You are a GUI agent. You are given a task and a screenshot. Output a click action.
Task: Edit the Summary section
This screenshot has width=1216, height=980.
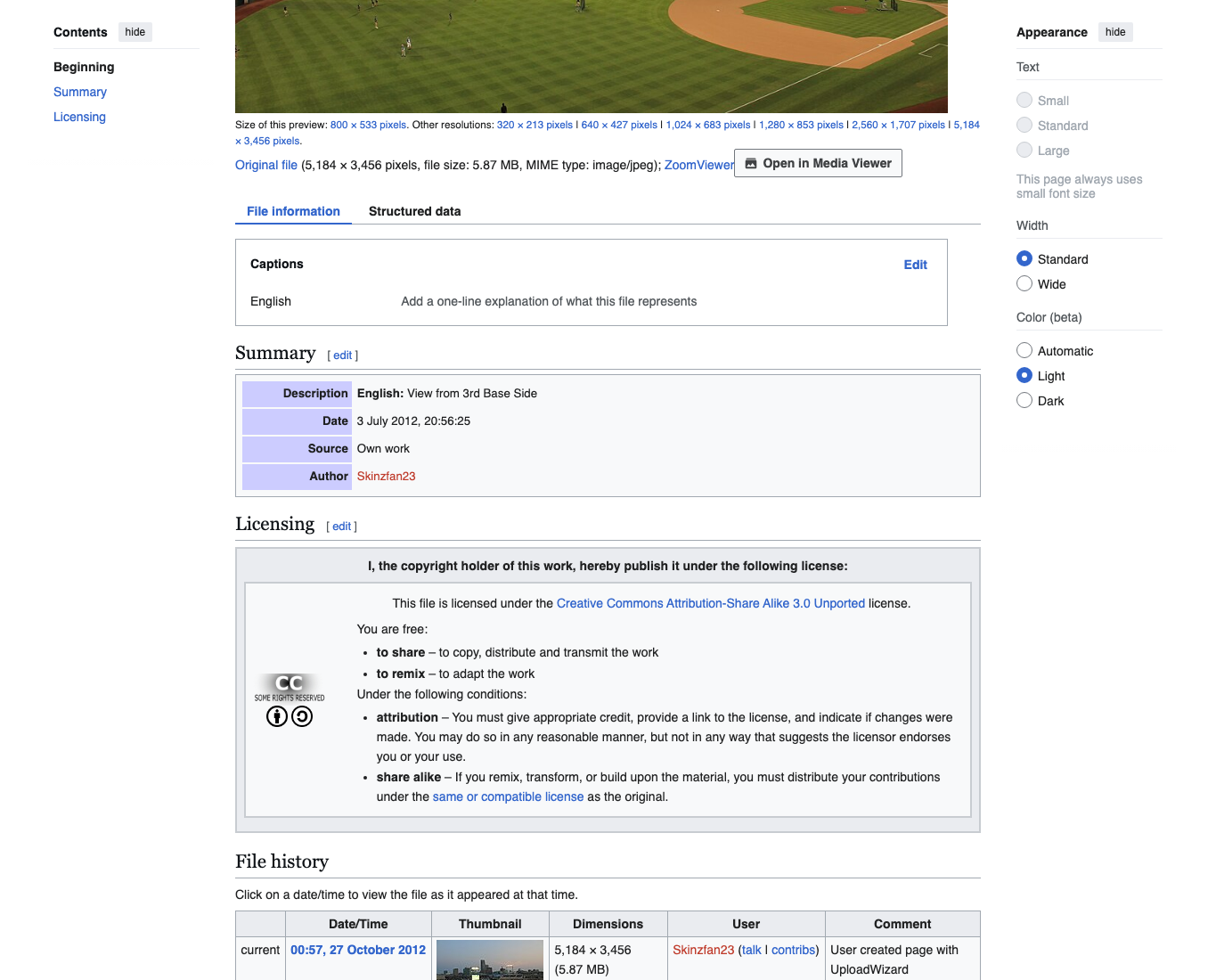(343, 355)
